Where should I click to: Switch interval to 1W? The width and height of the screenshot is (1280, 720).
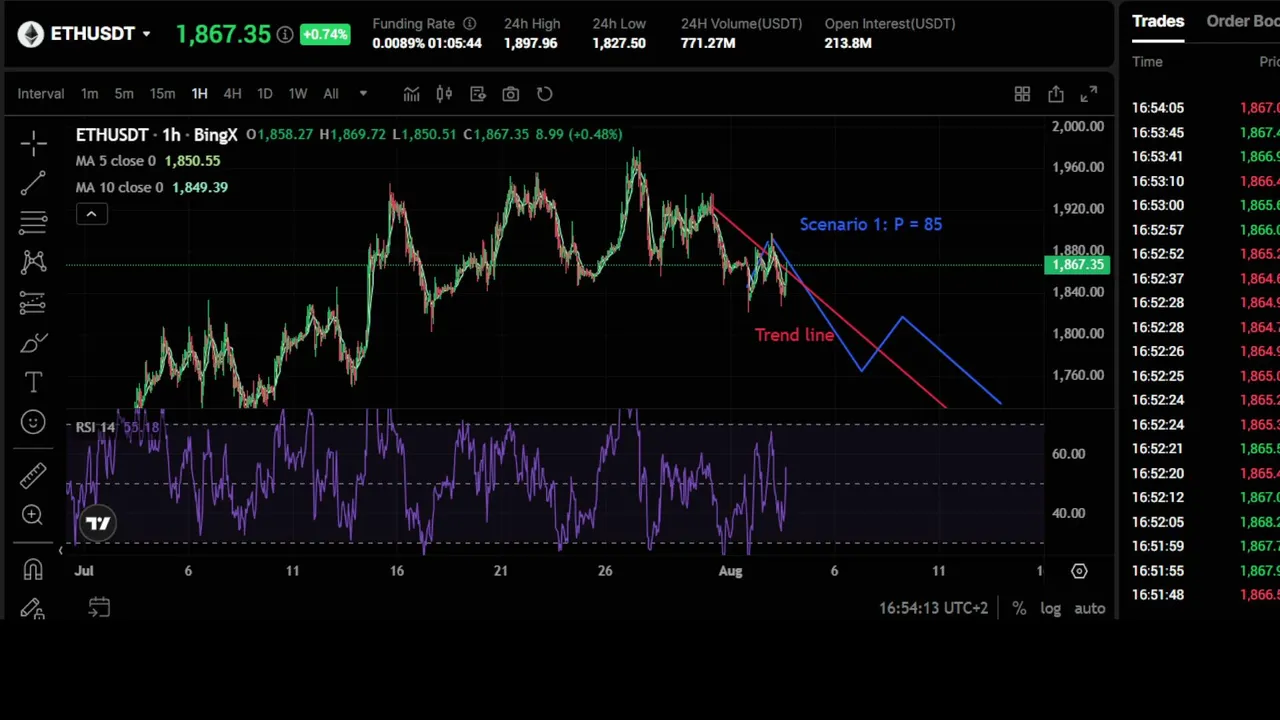pyautogui.click(x=298, y=94)
